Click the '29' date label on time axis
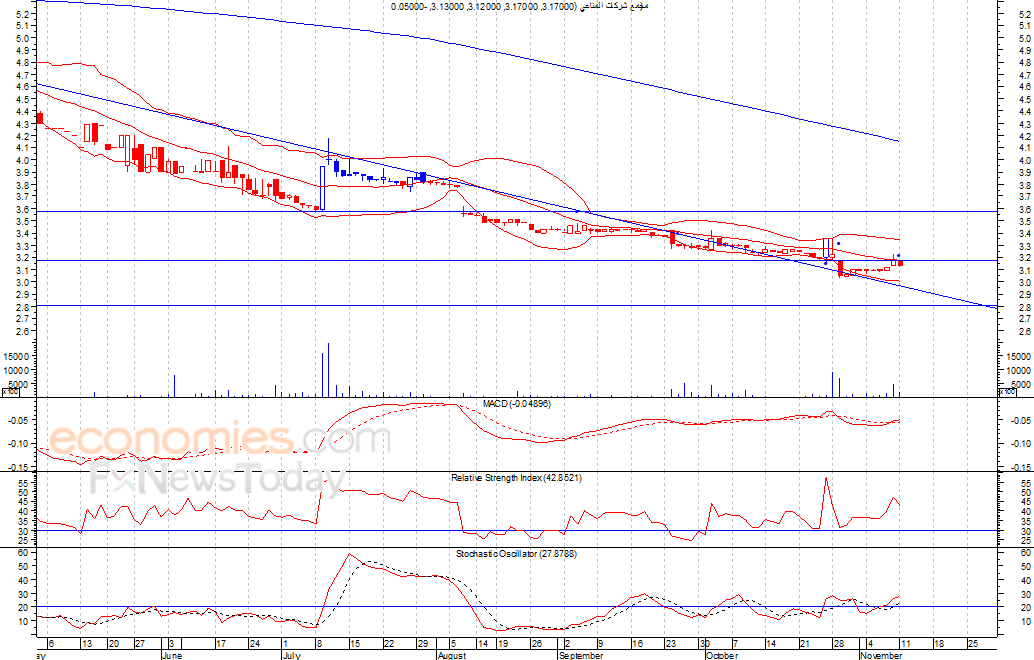1034x660 pixels. click(x=422, y=644)
